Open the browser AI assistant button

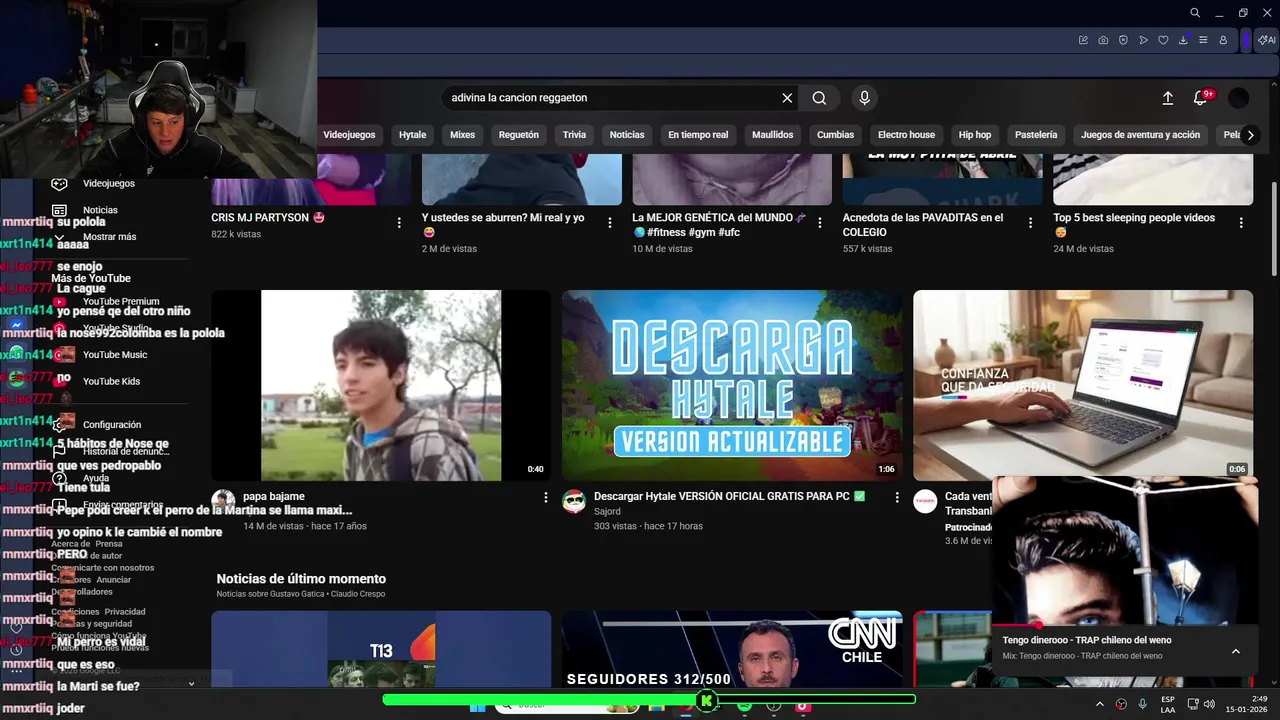click(1267, 40)
